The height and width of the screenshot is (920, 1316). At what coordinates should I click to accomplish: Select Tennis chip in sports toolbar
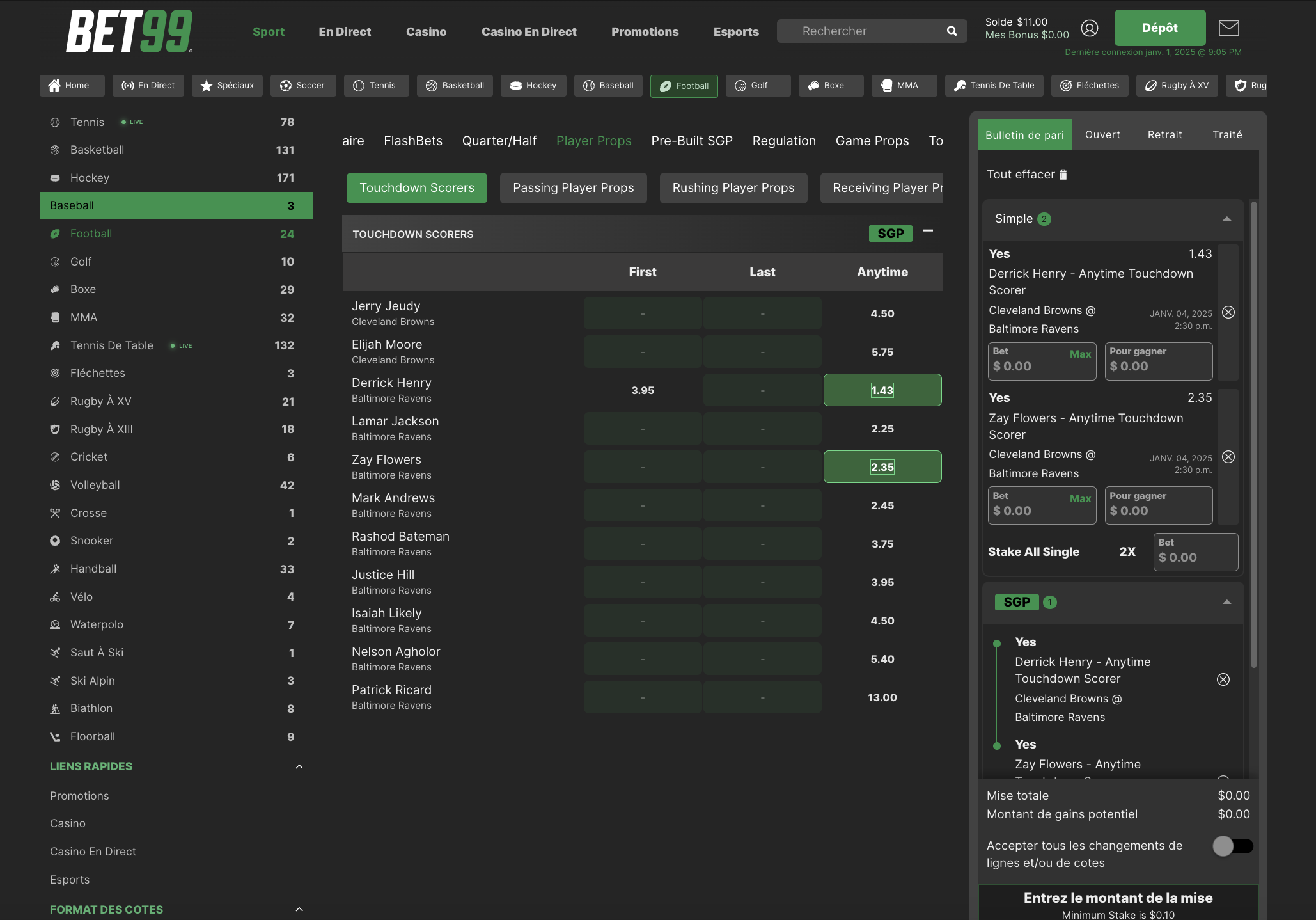(376, 86)
